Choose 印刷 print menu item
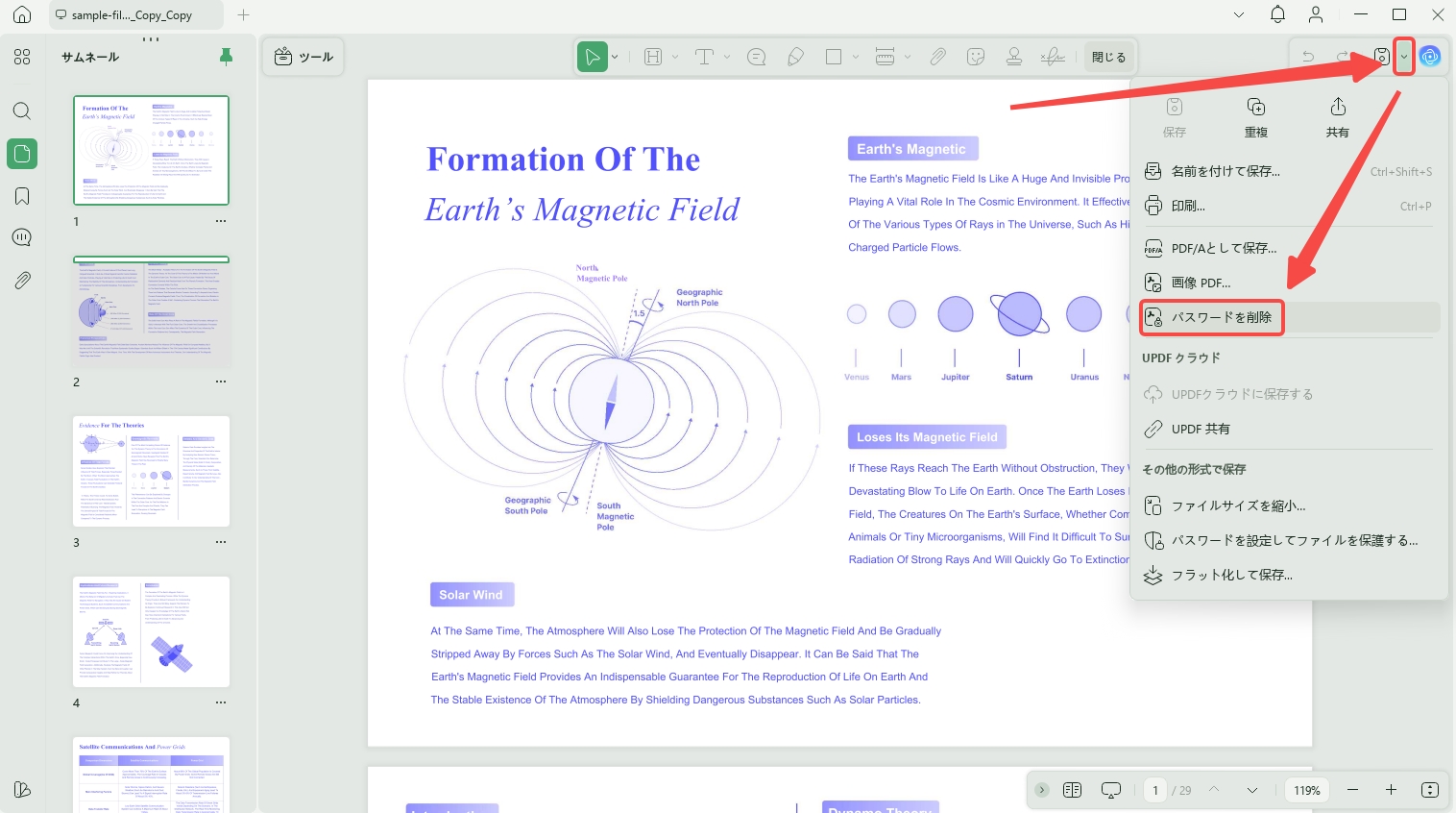Screen dimensions: 1456x813 1289,206
